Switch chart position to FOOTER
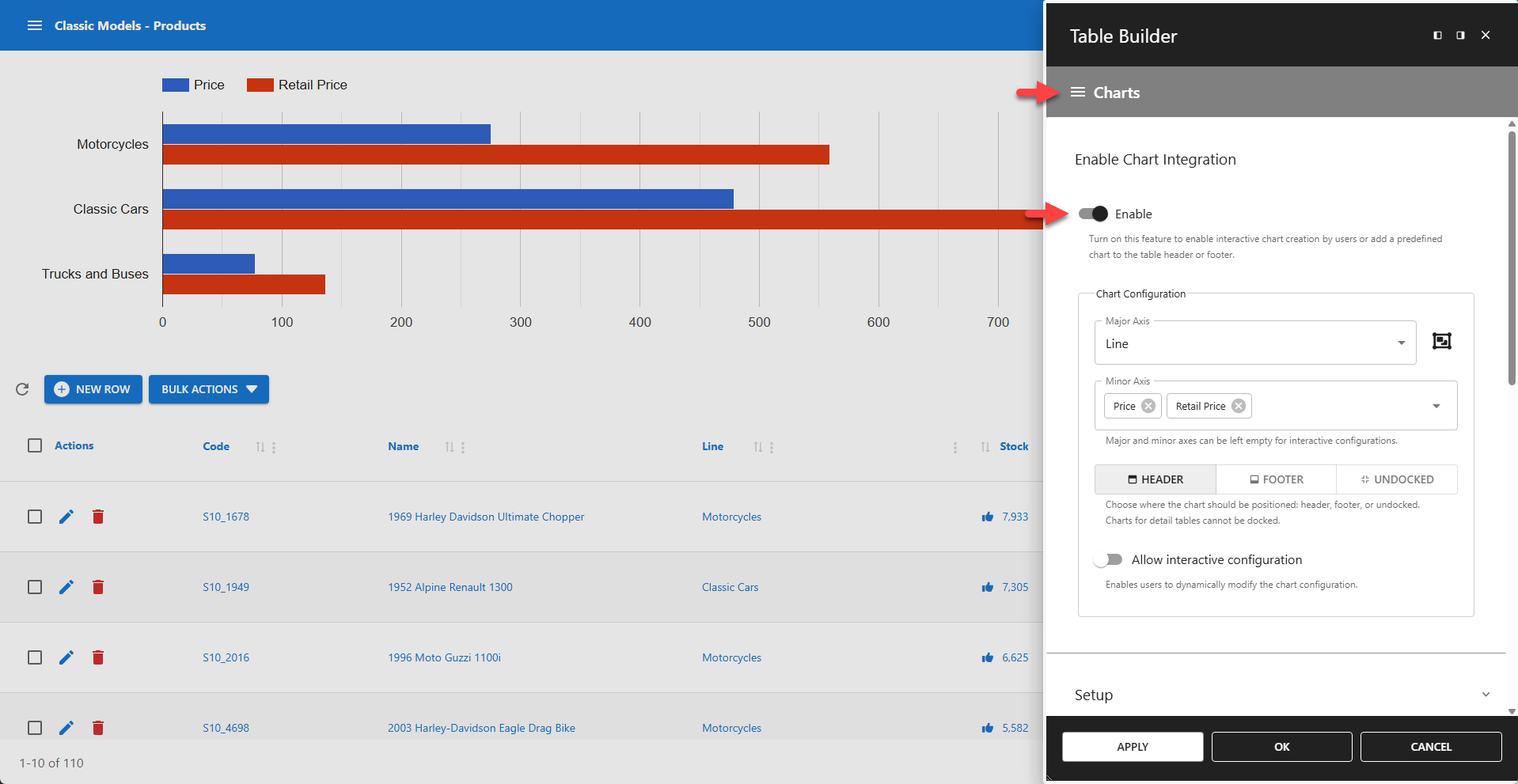This screenshot has height=784, width=1518. (1276, 479)
